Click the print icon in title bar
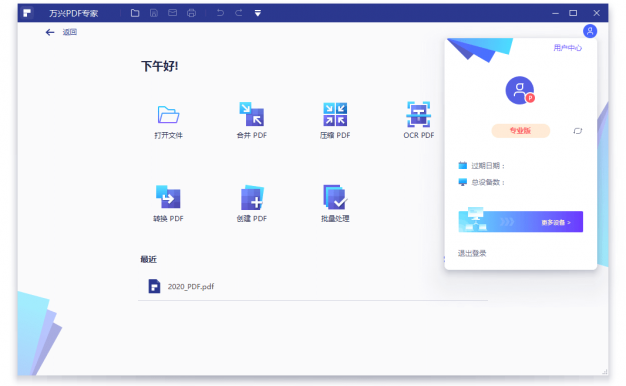The height and width of the screenshot is (386, 626). click(x=191, y=13)
